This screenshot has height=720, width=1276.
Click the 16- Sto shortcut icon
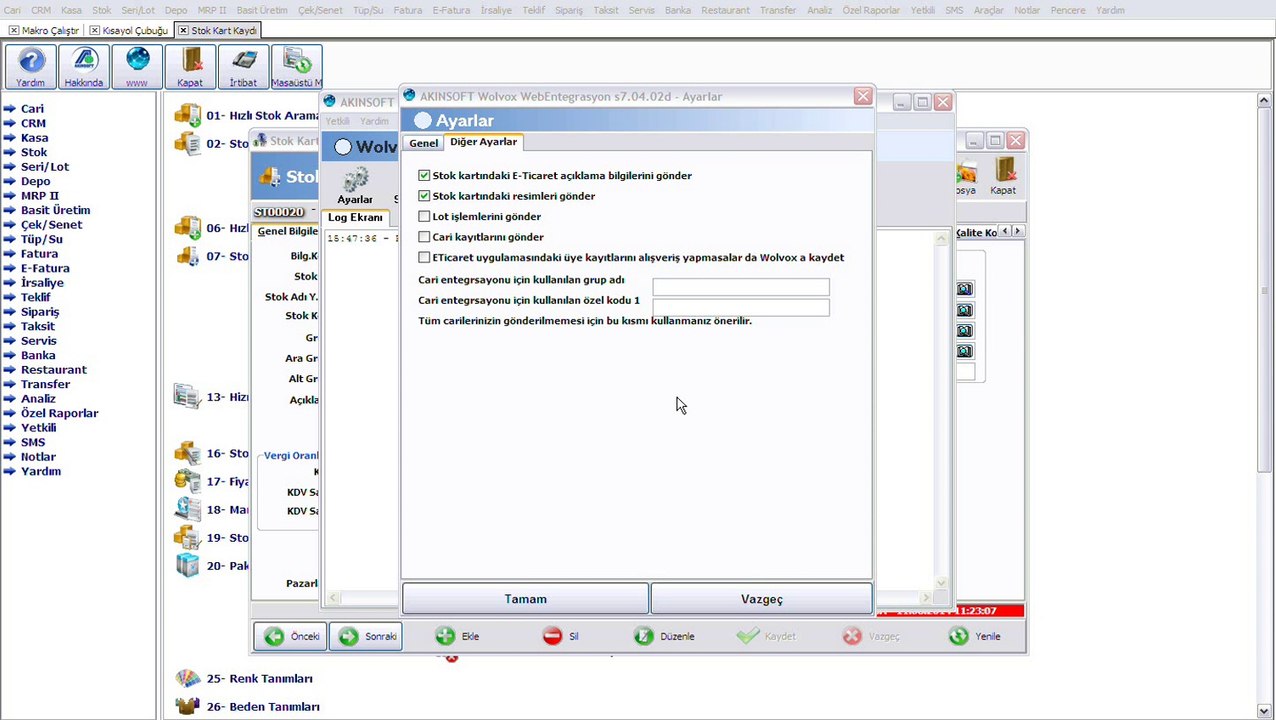(188, 453)
